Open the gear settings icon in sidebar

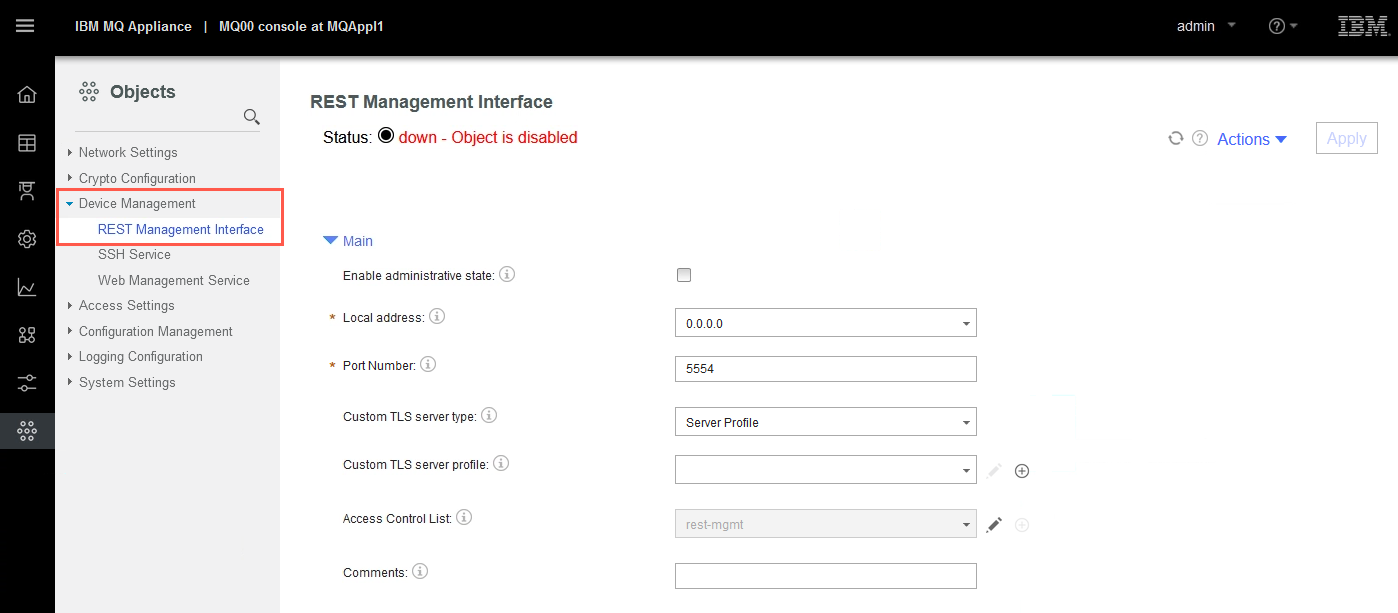[27, 239]
